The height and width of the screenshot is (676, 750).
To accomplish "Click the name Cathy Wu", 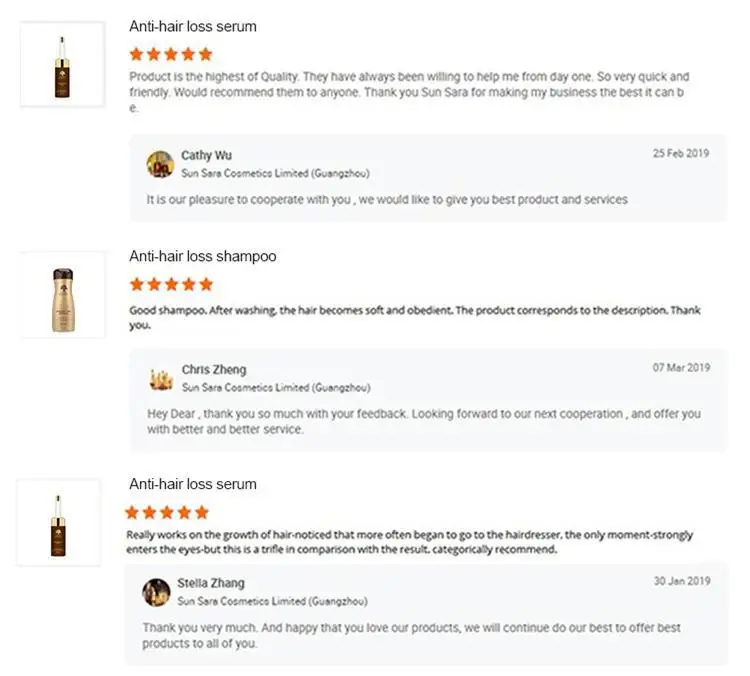I will click(x=206, y=156).
